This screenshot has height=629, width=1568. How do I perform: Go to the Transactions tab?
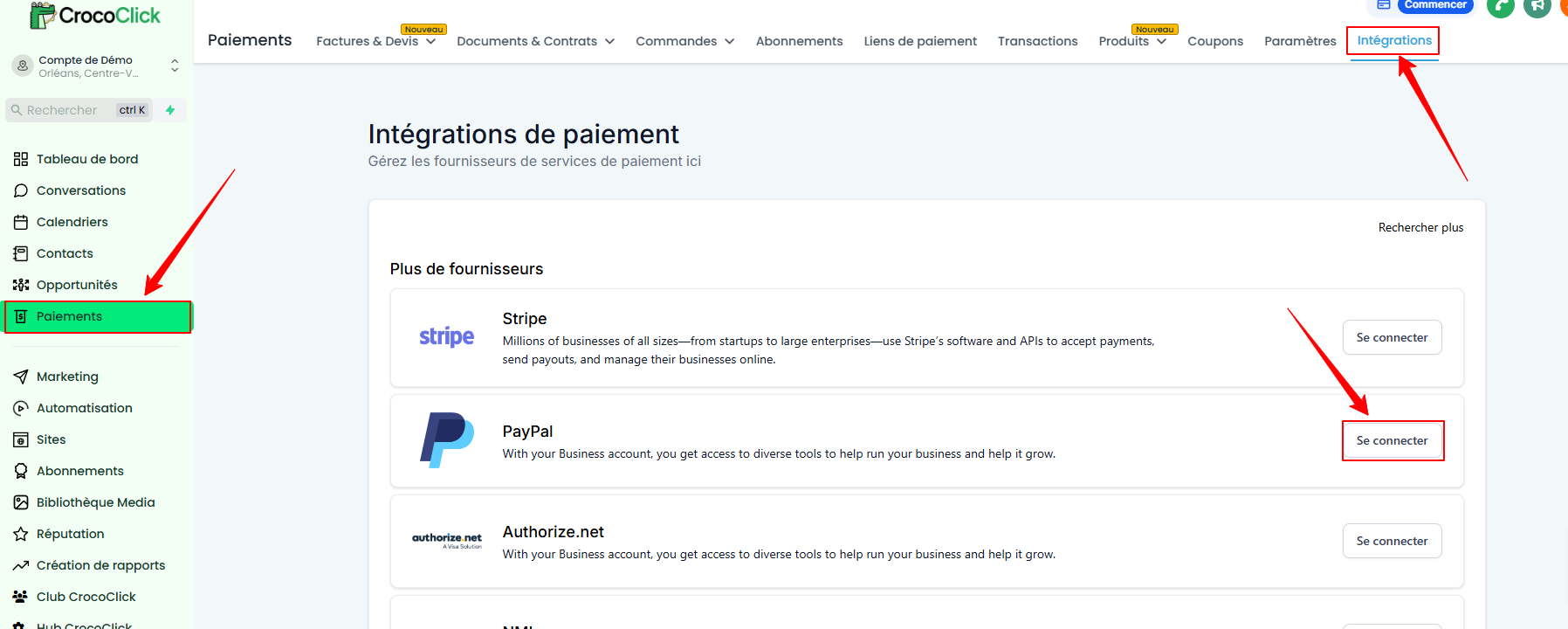coord(1038,41)
